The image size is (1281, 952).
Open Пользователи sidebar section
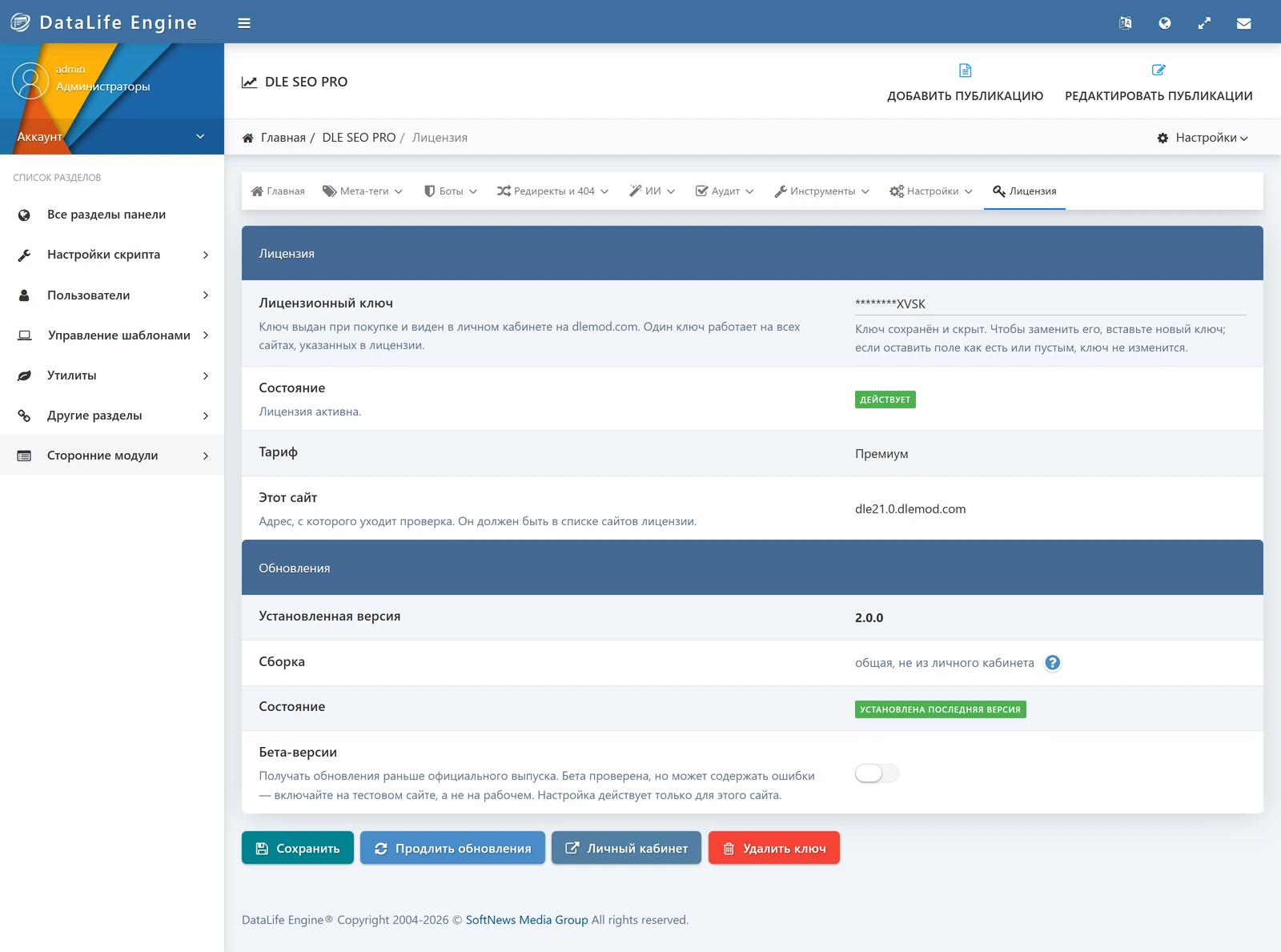click(x=112, y=295)
